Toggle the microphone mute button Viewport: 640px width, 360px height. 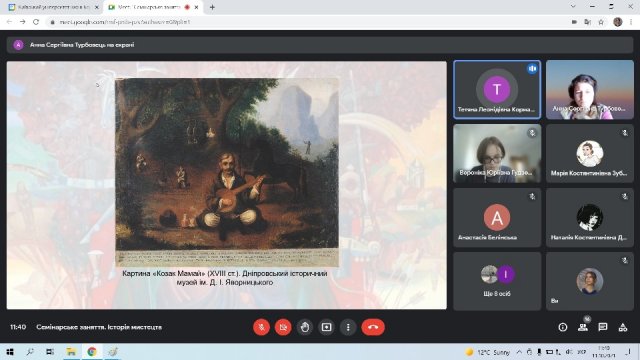pyautogui.click(x=261, y=327)
